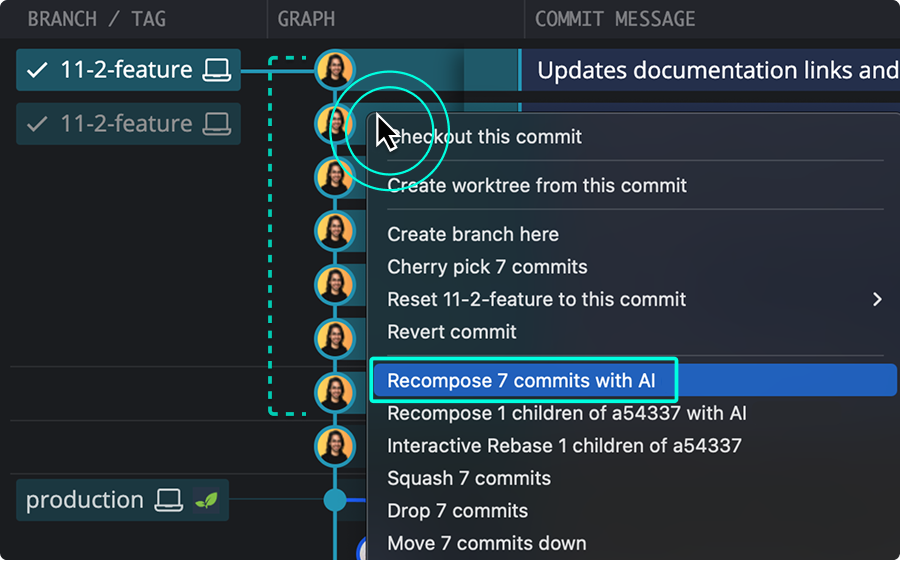This screenshot has height=561, width=900.
Task: Select Interactive Rebase 1 children of a54337
Action: (564, 446)
